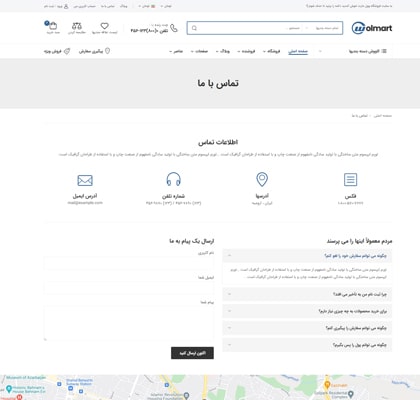Click the orange map marker on the right
The height and width of the screenshot is (400, 420).
tap(327, 385)
